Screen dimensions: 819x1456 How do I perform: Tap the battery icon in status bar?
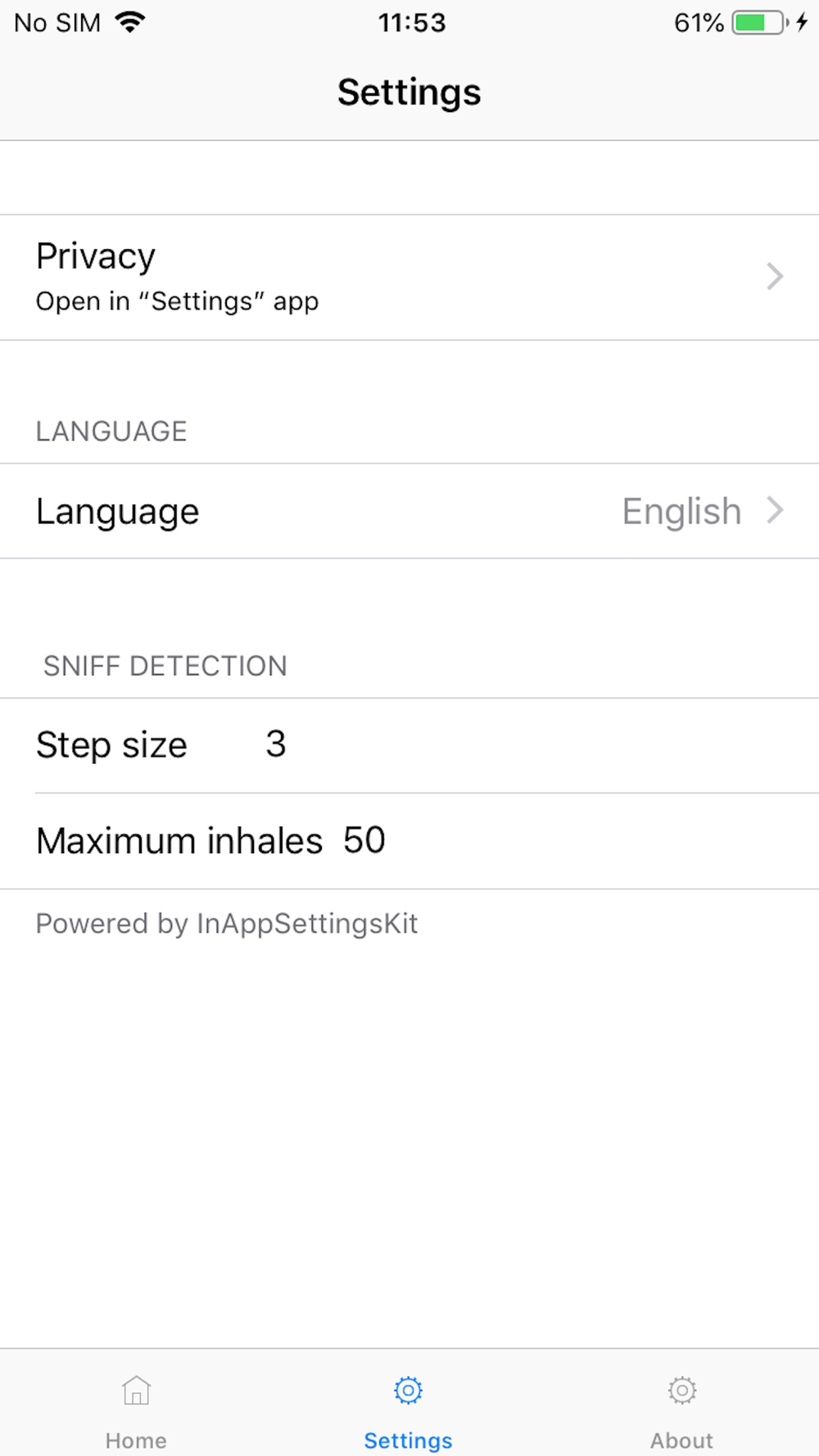click(x=759, y=22)
